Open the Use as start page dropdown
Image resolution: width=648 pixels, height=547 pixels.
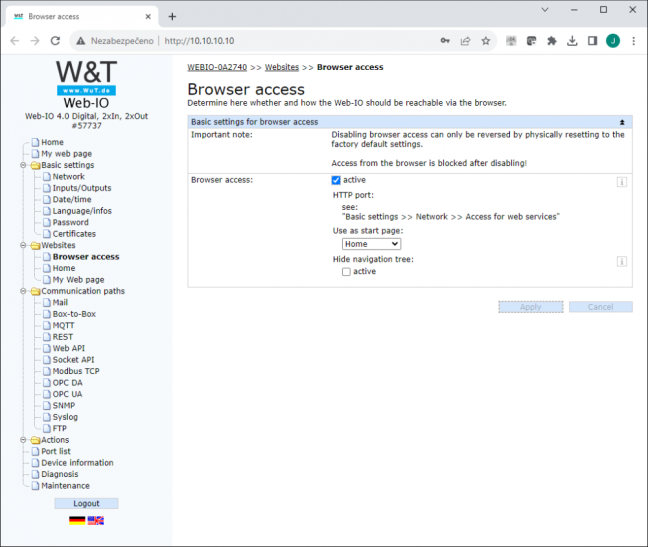click(x=371, y=244)
